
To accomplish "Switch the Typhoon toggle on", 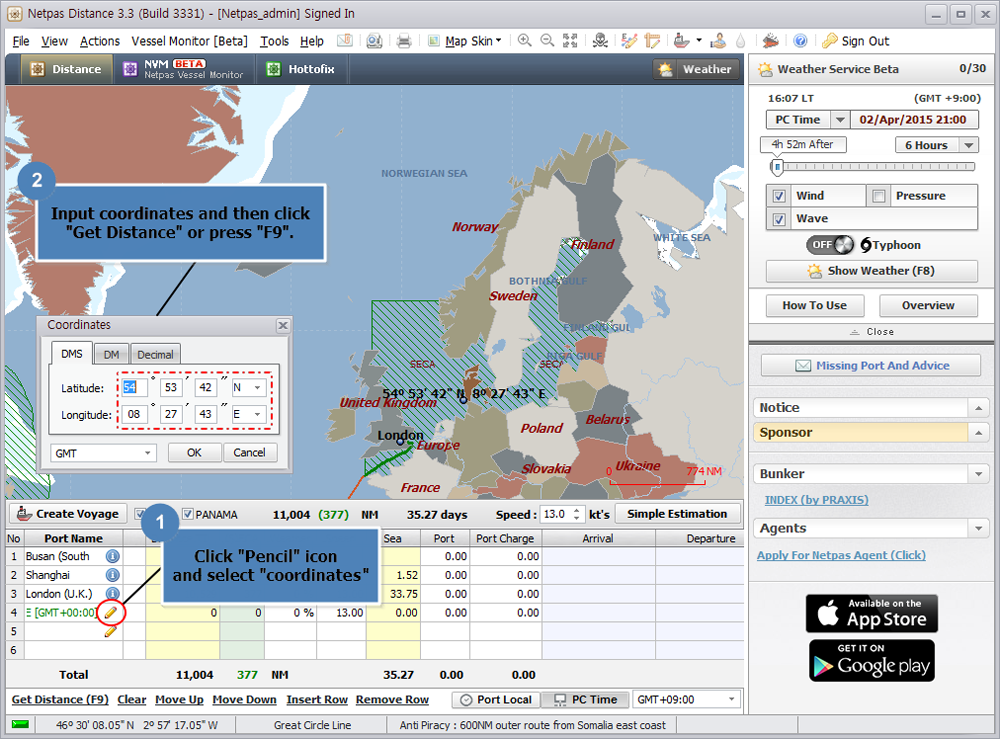I will (830, 245).
